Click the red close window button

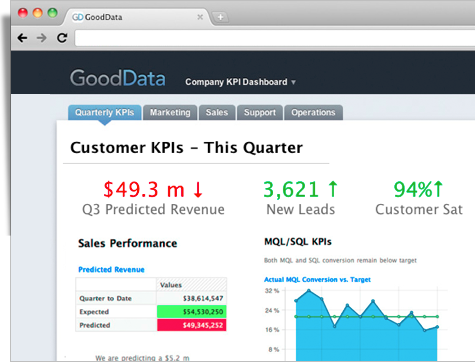23,13
